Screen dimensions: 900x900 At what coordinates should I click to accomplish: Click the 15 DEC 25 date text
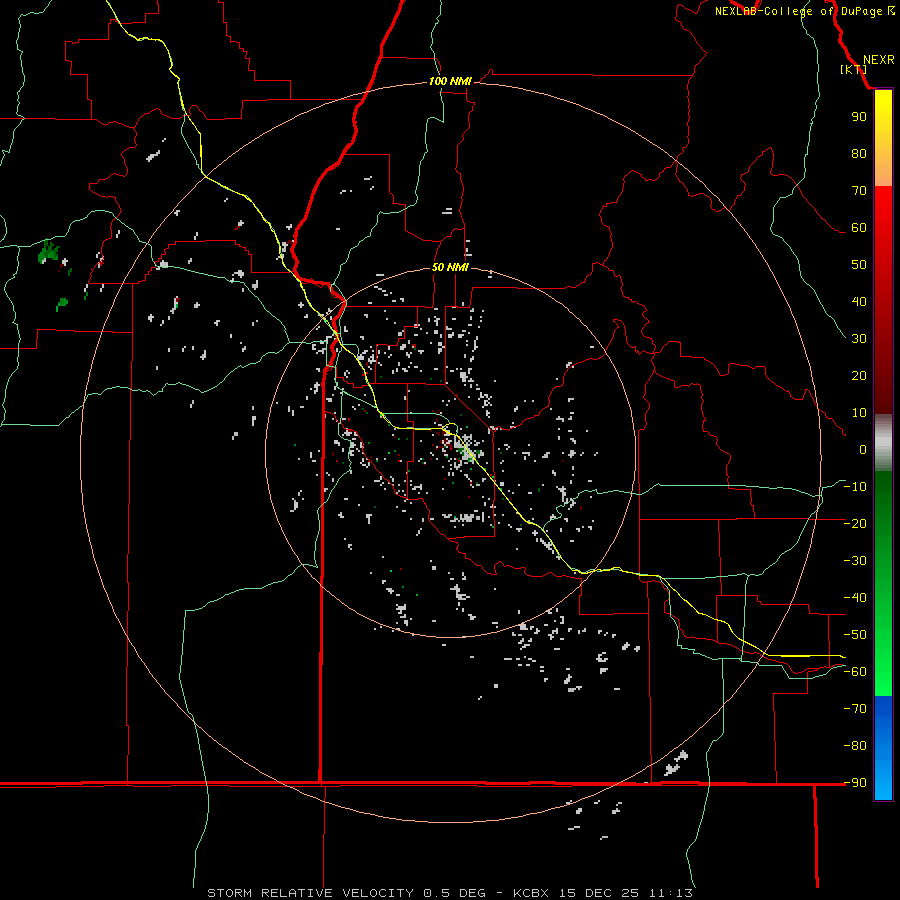point(599,893)
